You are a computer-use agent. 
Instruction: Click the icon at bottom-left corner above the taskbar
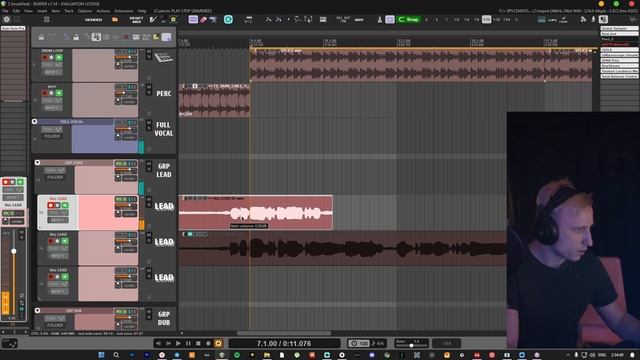[9, 344]
